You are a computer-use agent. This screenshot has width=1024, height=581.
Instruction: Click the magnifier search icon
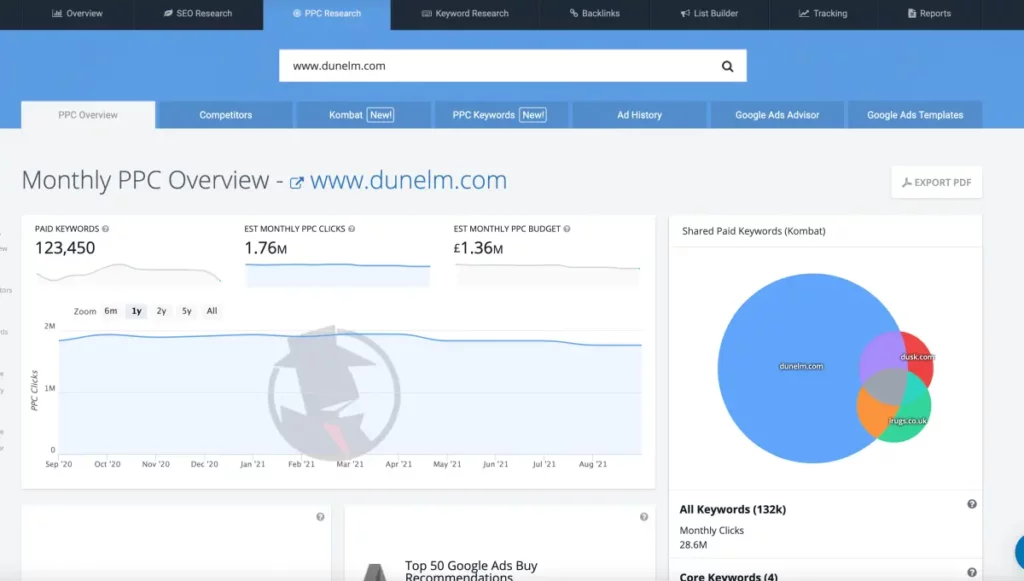point(728,66)
